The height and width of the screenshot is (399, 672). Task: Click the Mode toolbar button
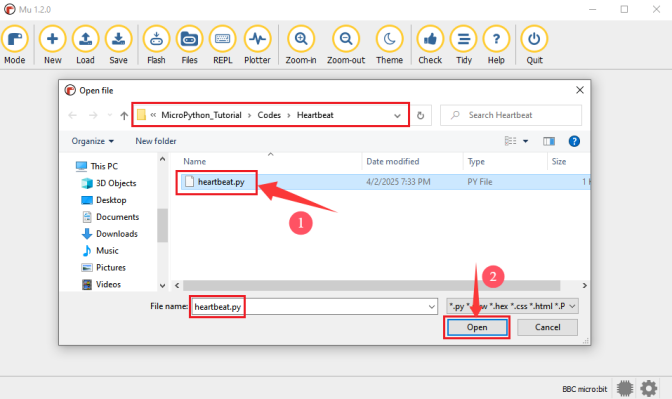click(x=15, y=45)
